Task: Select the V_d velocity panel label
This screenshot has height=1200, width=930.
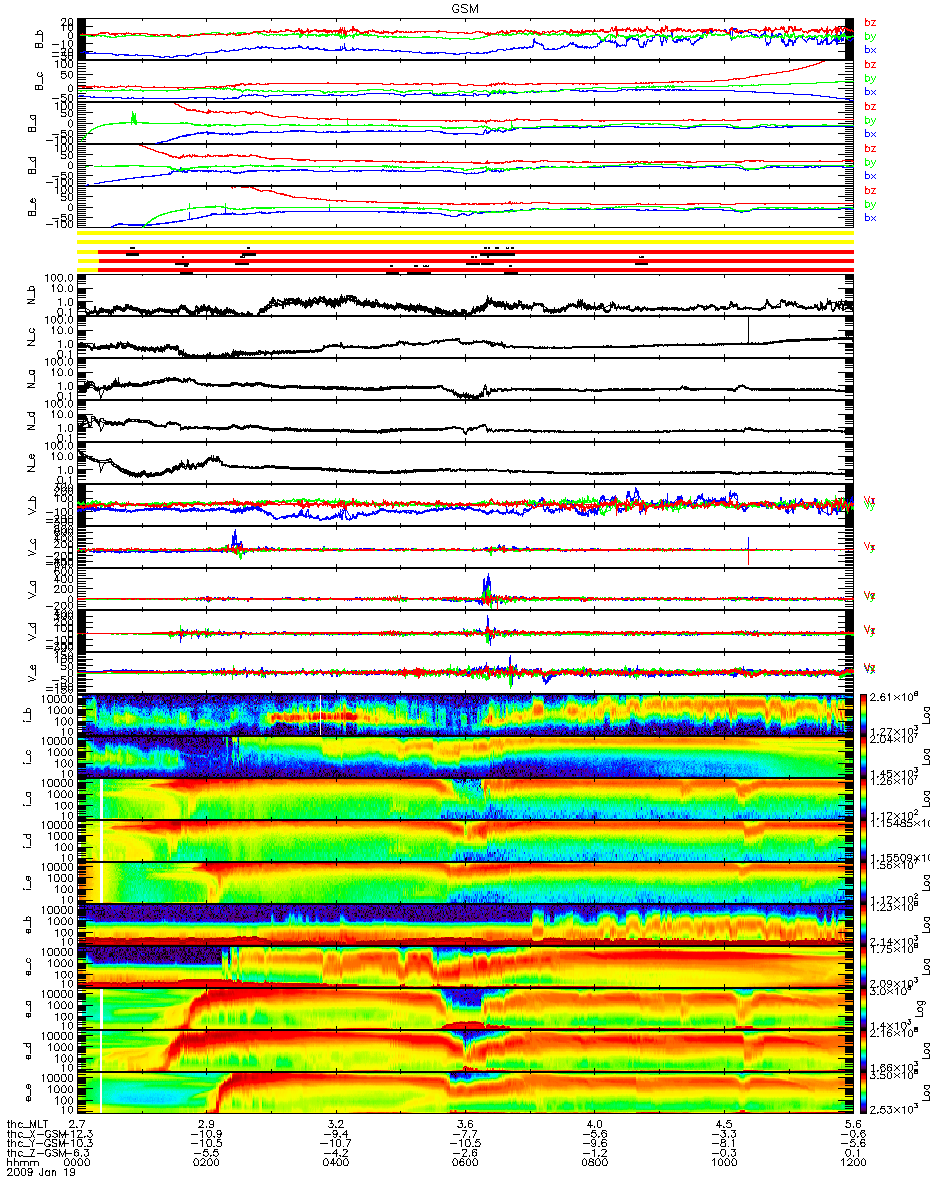Action: pos(32,633)
